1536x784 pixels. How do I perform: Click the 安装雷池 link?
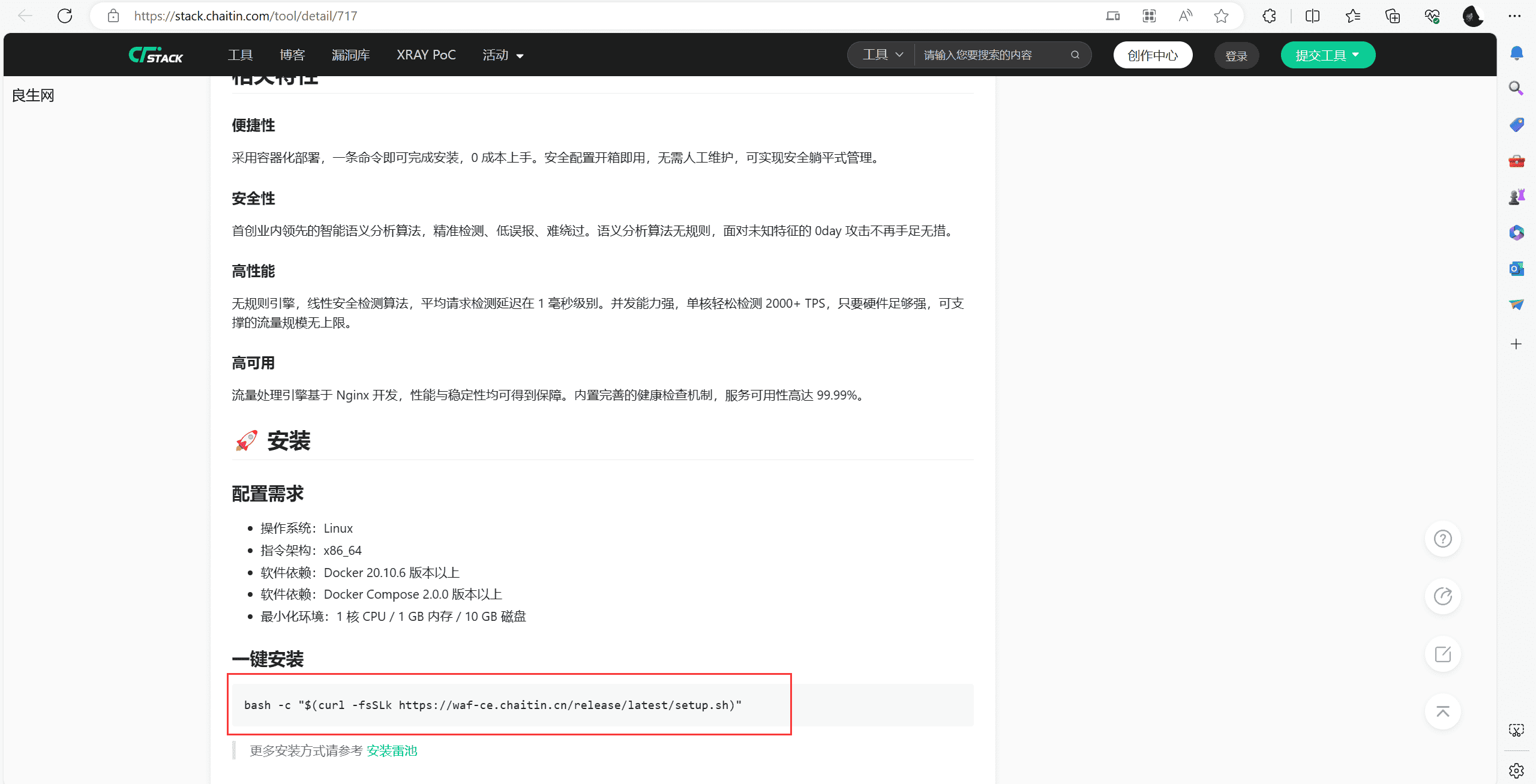(x=392, y=750)
